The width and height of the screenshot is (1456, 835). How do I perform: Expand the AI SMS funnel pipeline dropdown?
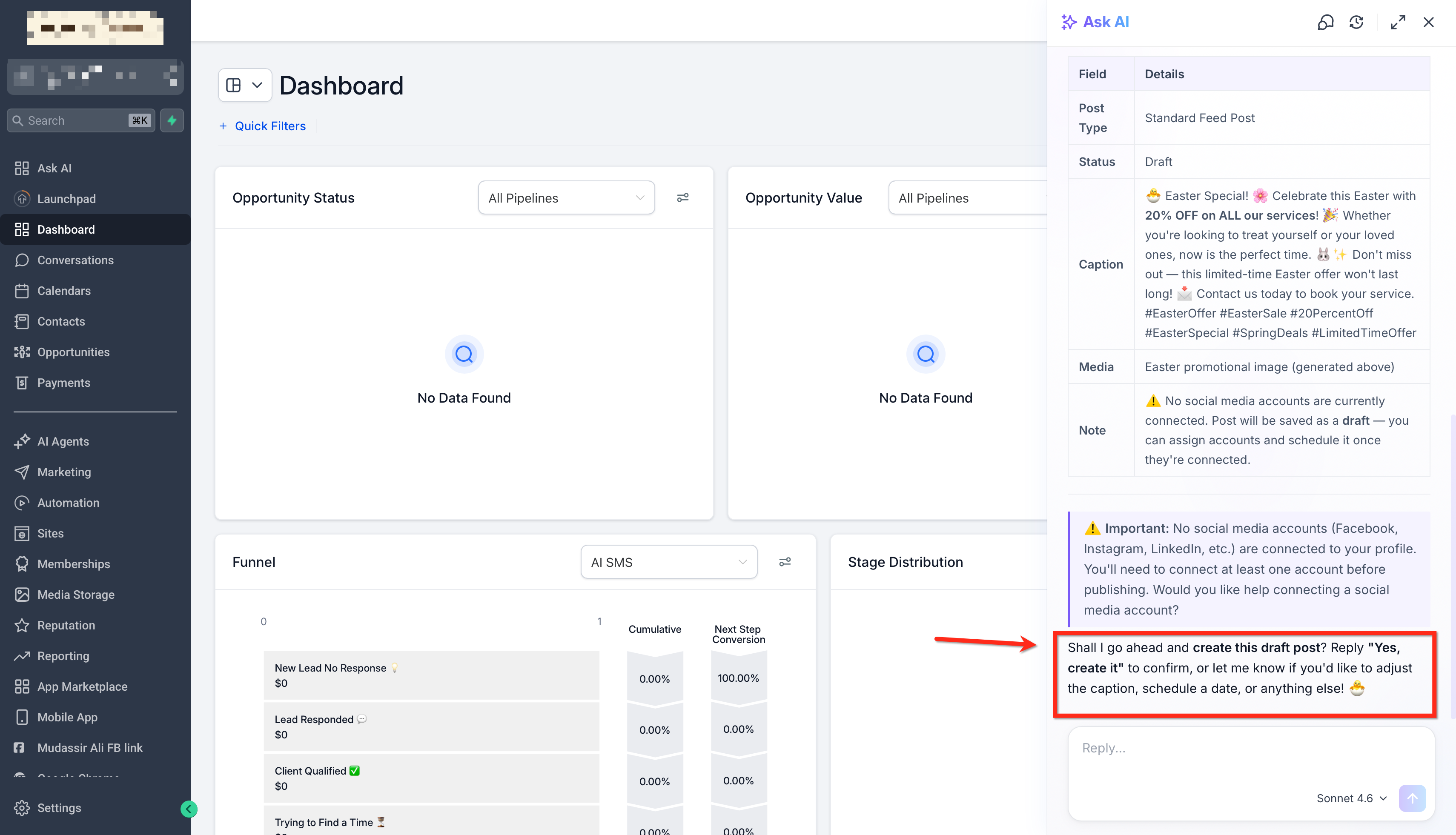click(668, 562)
